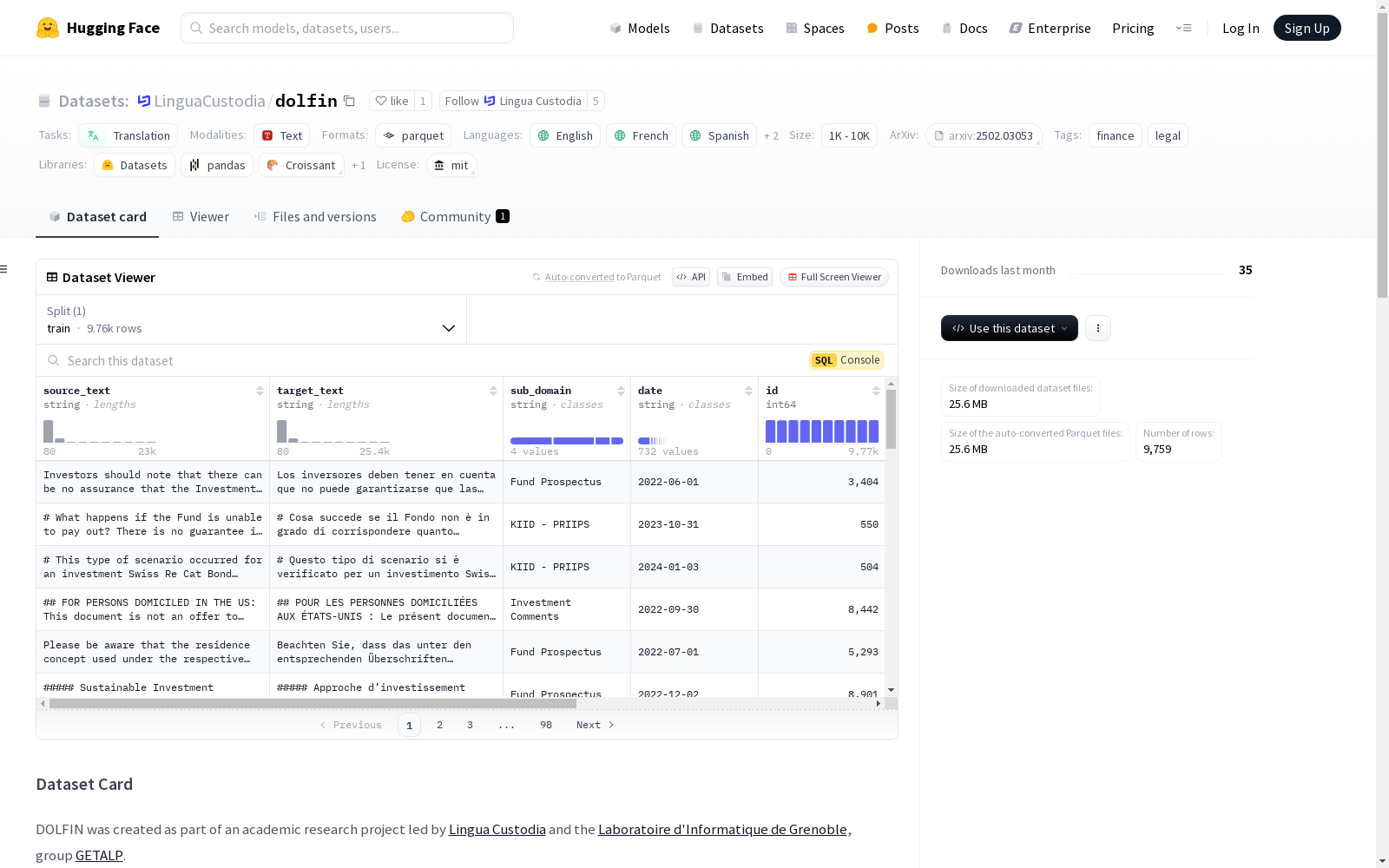Viewport: 1389px width, 868px height.
Task: Click the sub_domain classes distribution bar
Action: click(567, 441)
